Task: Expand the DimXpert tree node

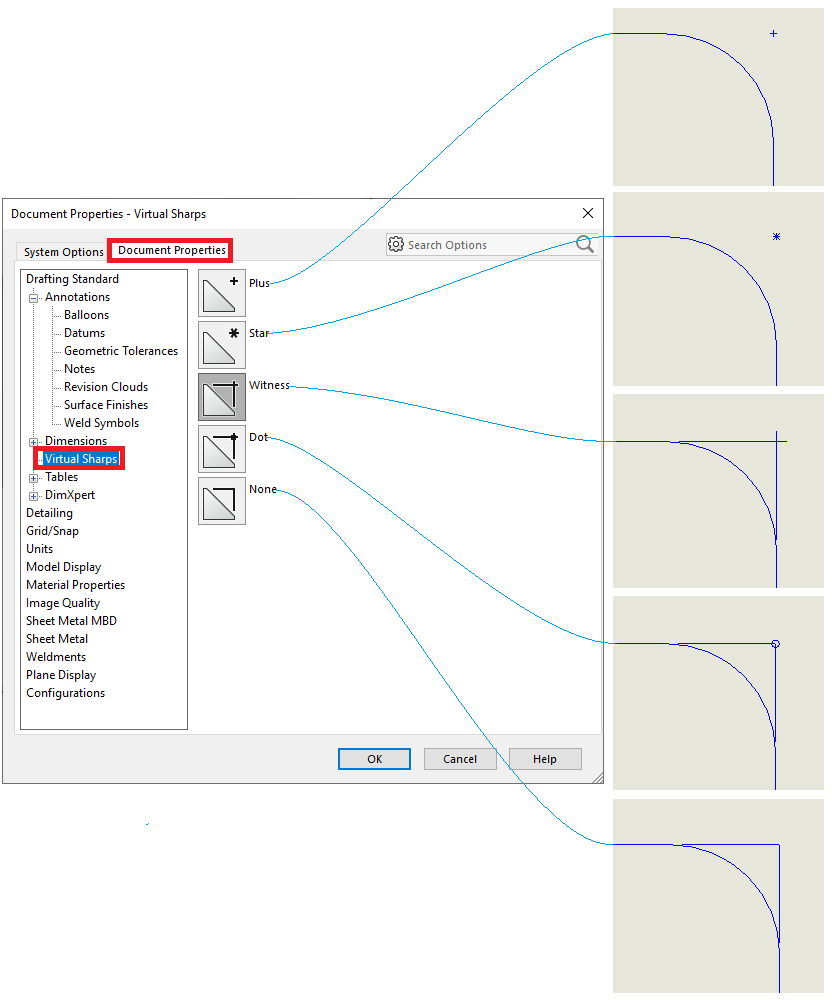Action: click(x=33, y=496)
